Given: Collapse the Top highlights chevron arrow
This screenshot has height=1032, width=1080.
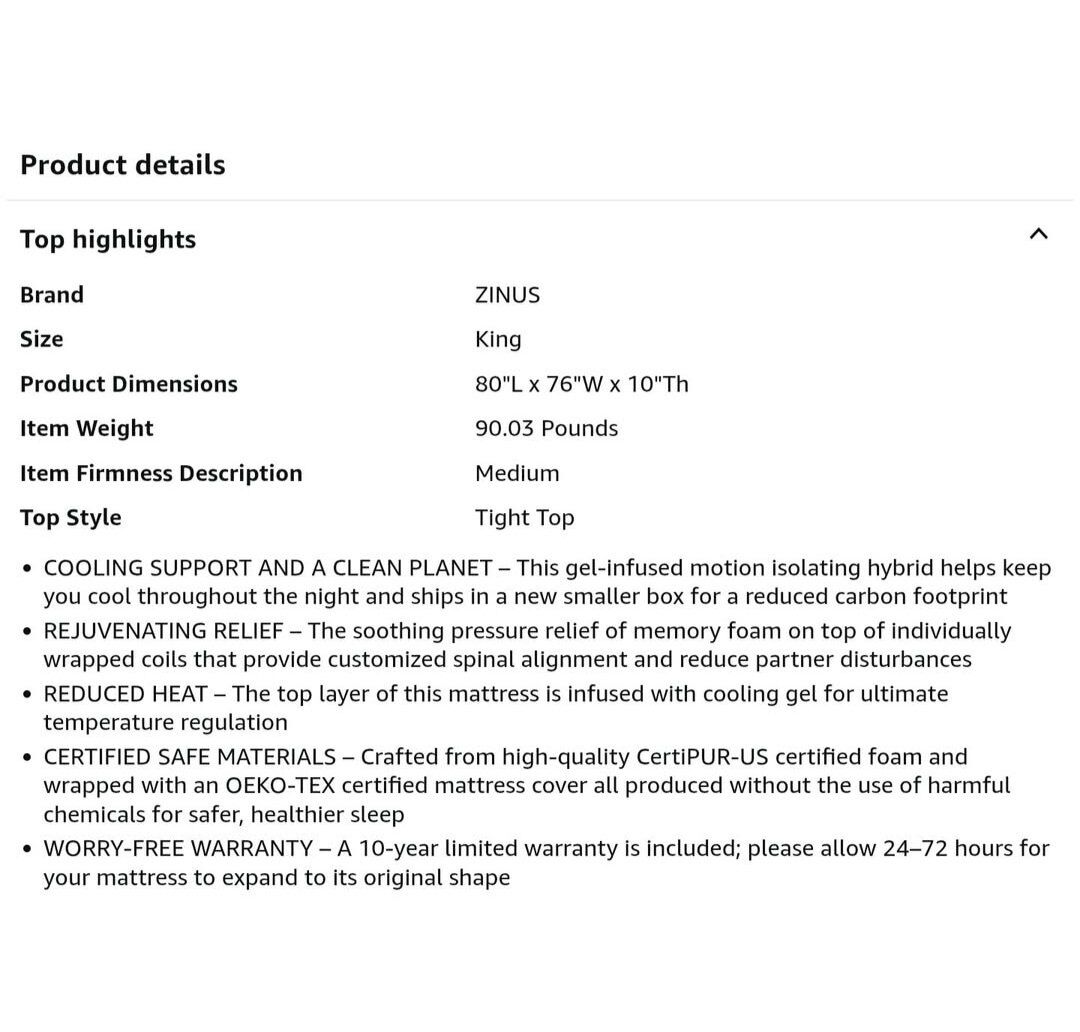Looking at the screenshot, I should coord(1038,234).
